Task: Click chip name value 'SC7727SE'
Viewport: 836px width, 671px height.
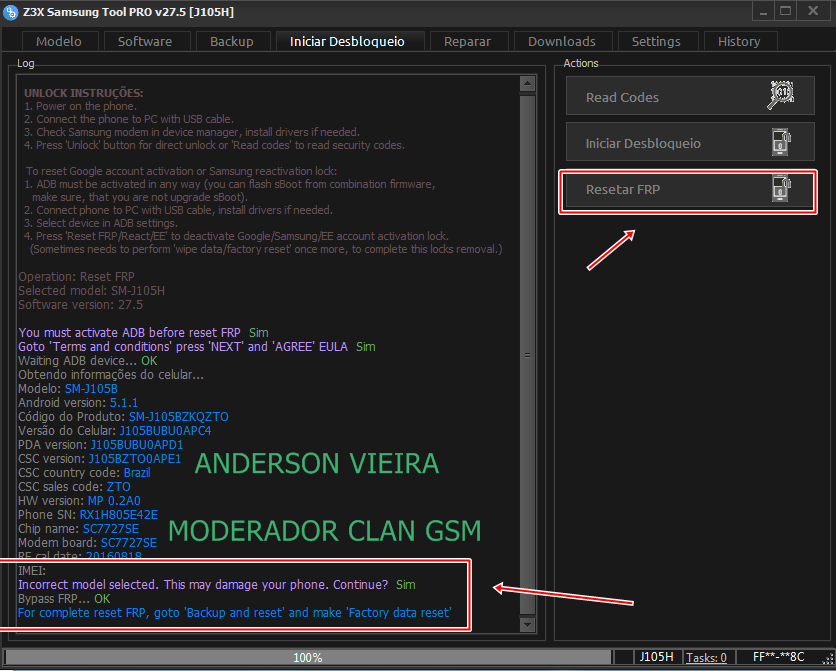Action: [x=111, y=529]
